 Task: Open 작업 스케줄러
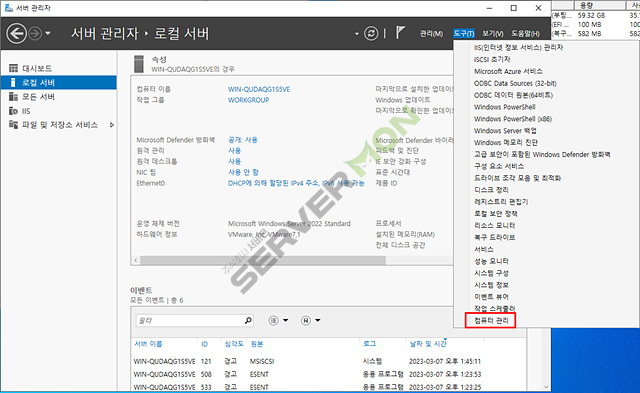click(494, 309)
